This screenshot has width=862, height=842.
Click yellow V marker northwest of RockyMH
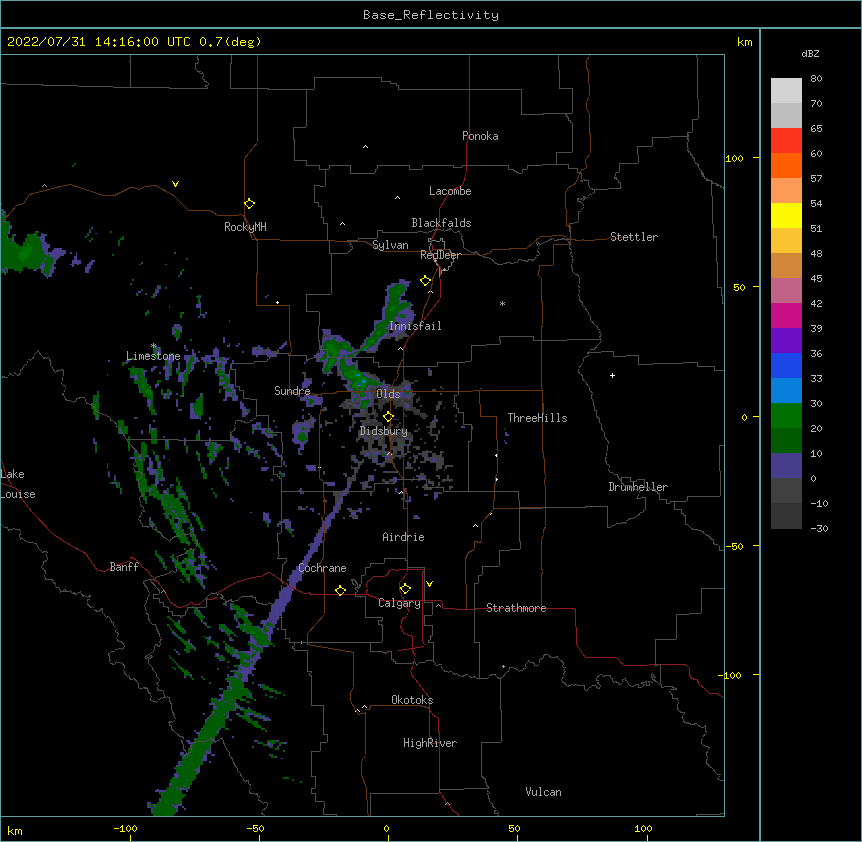[175, 184]
